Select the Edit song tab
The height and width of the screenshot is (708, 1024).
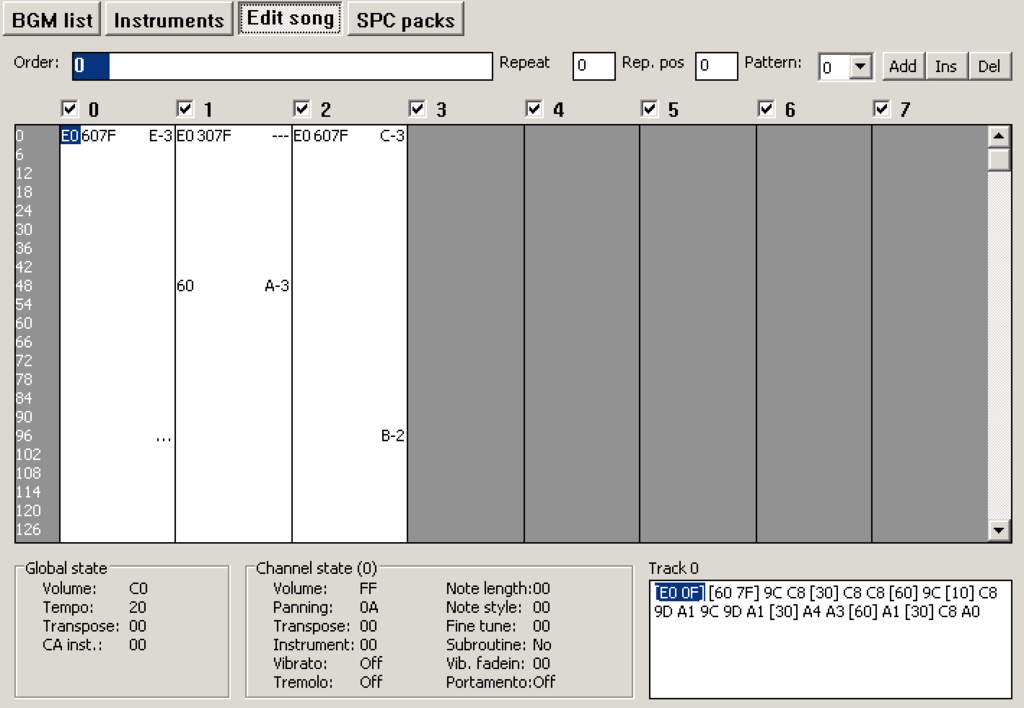[290, 18]
